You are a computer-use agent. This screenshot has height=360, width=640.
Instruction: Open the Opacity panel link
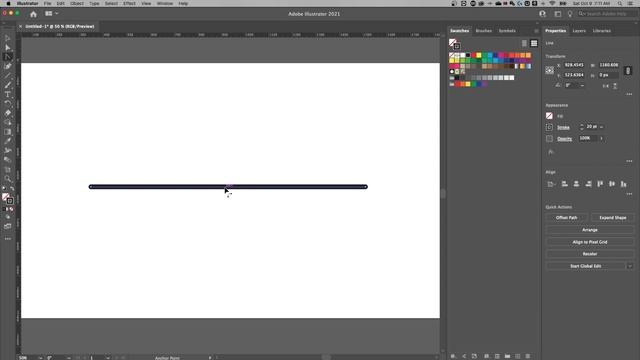click(x=564, y=139)
